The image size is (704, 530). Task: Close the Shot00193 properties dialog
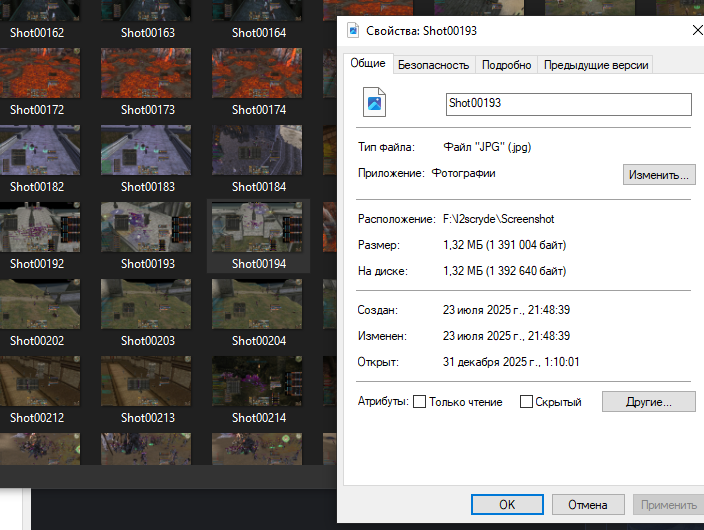(696, 31)
